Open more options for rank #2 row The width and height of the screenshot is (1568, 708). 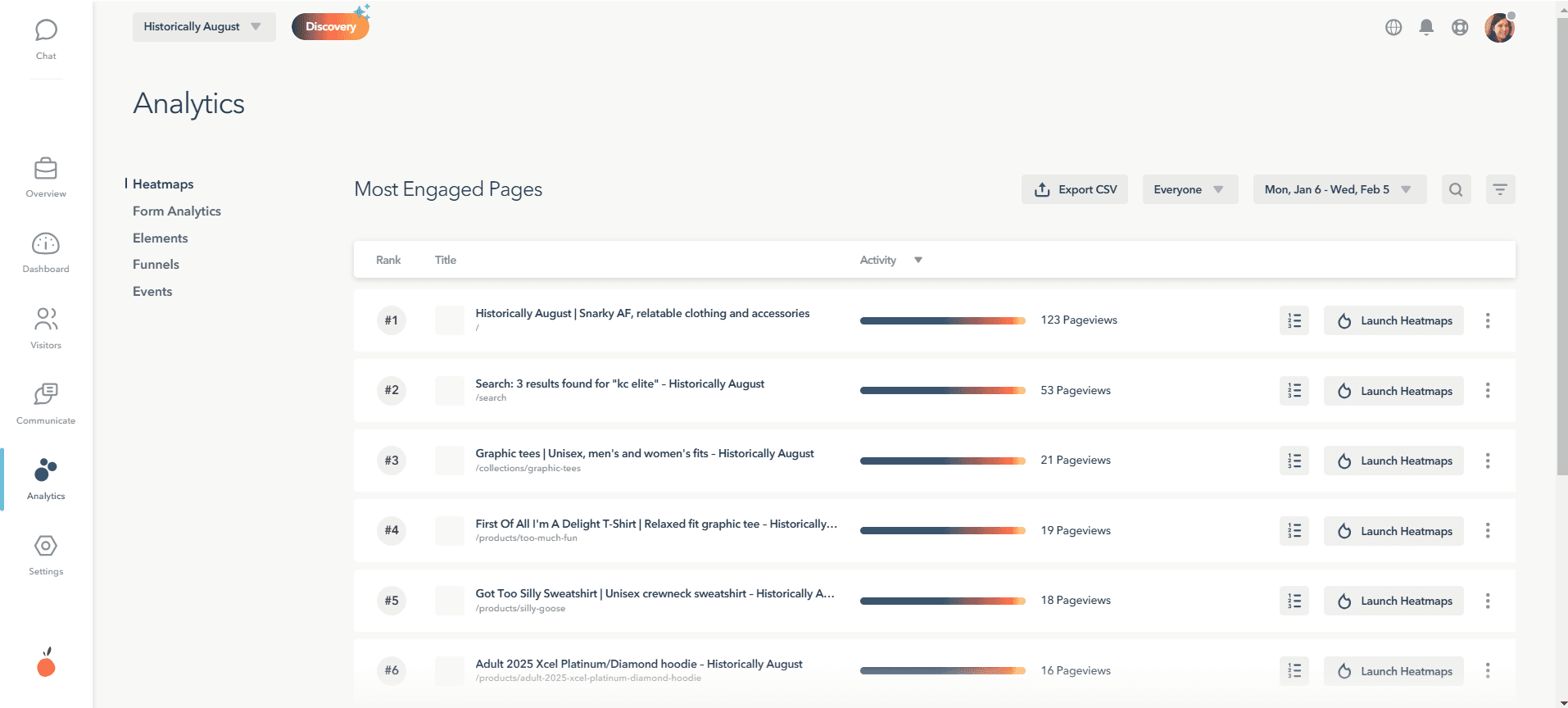[x=1488, y=391]
